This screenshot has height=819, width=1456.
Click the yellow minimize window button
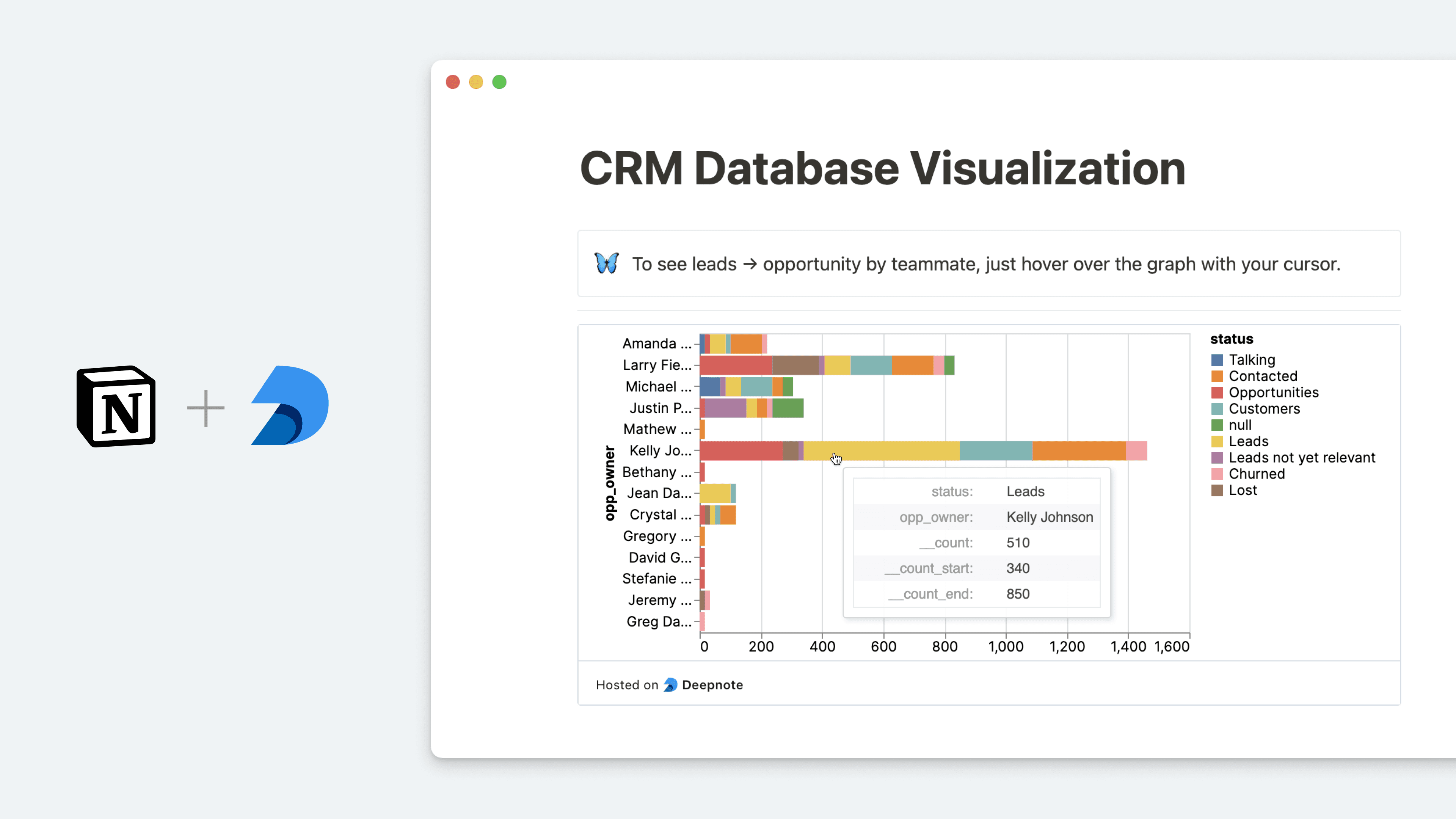pos(476,82)
